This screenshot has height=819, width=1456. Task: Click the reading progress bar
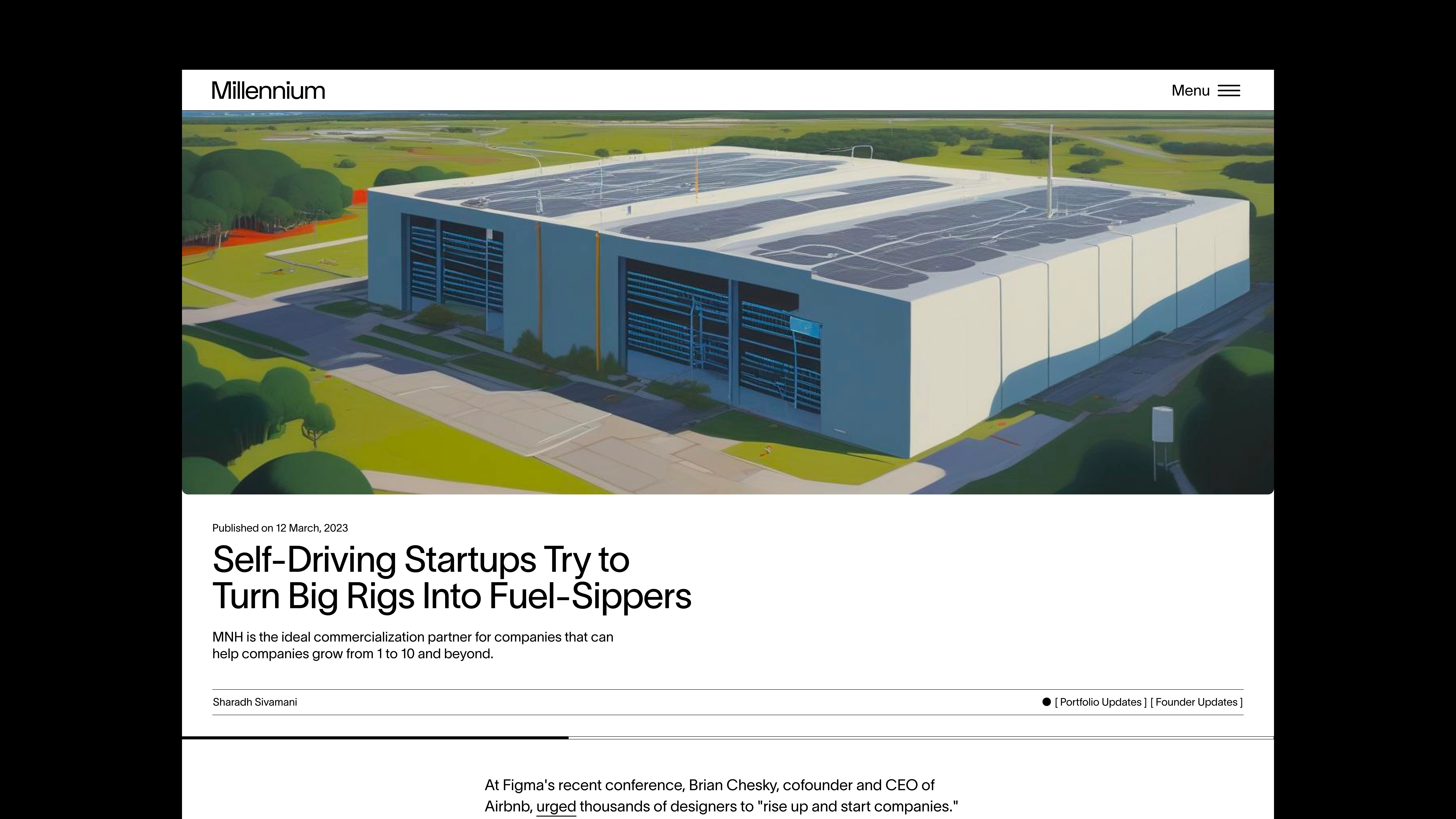(728, 738)
